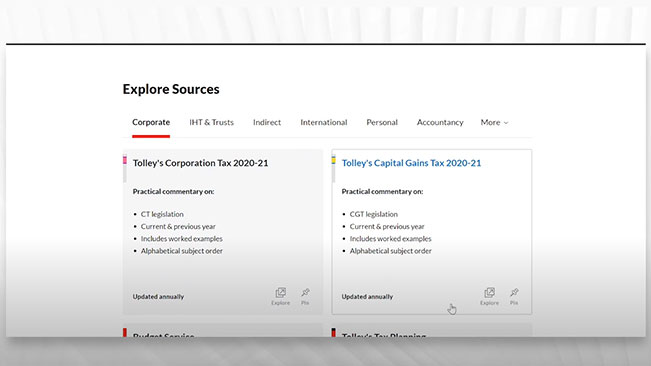
Task: Switch to the Personal tab
Action: click(382, 122)
